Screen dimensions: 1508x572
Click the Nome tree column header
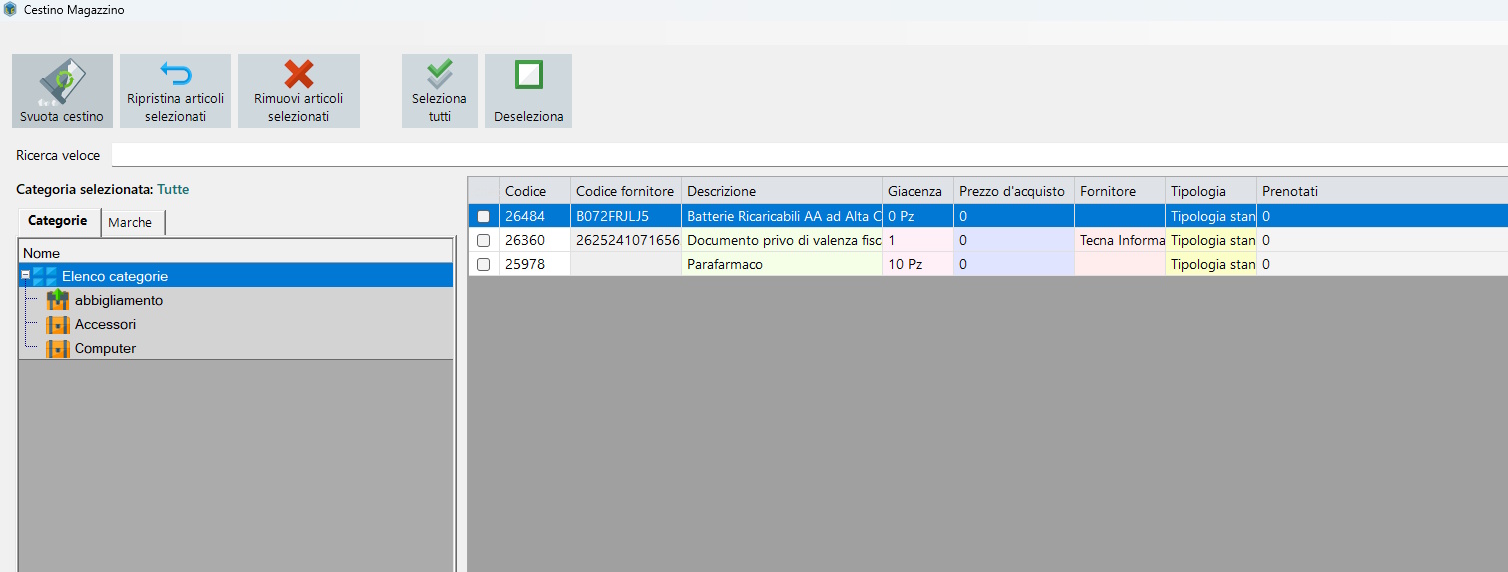(x=236, y=253)
